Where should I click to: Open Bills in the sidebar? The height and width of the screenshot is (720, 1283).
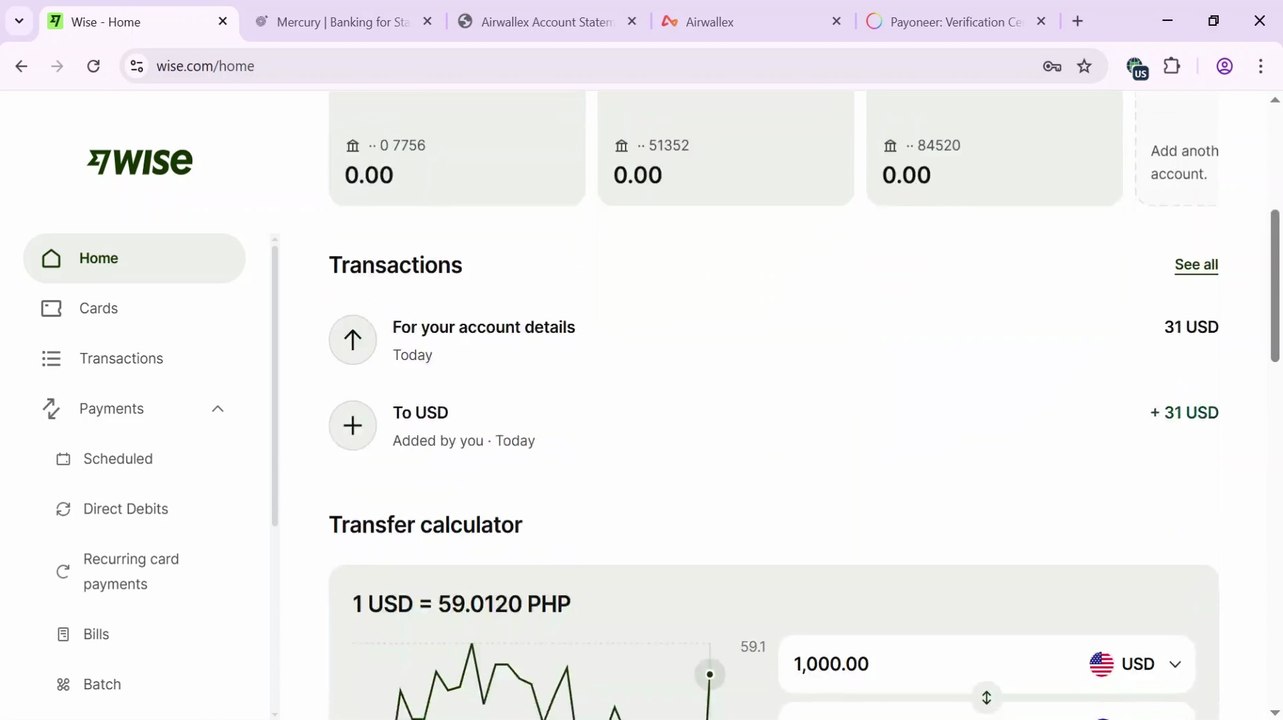click(96, 634)
